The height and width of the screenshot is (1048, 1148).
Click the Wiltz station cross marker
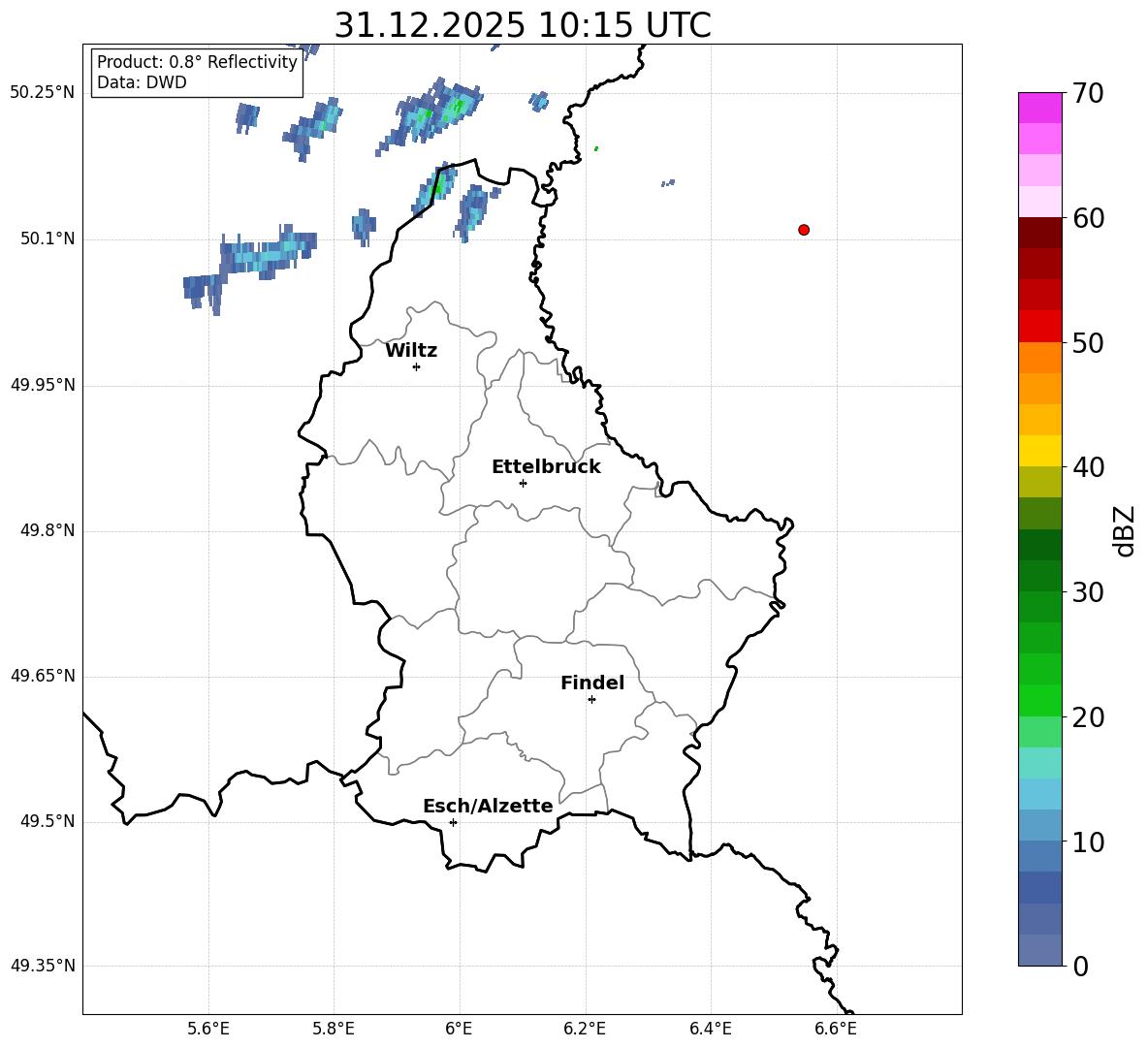click(416, 366)
